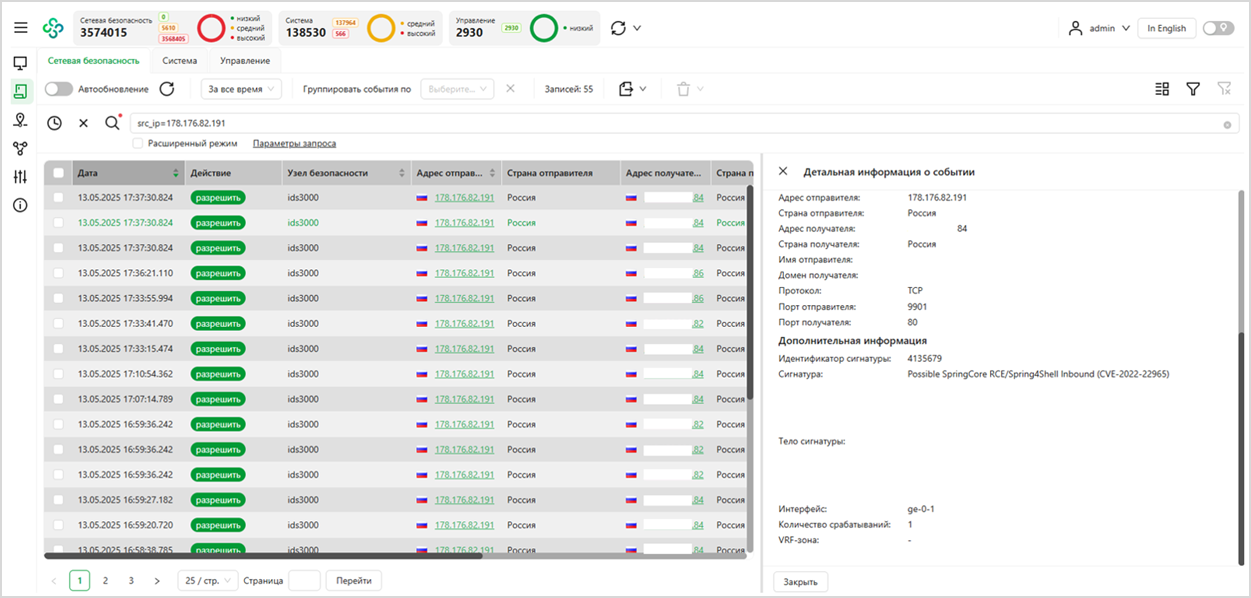This screenshot has height=598, width=1251.
Task: Click the Закрыть button
Action: point(800,581)
